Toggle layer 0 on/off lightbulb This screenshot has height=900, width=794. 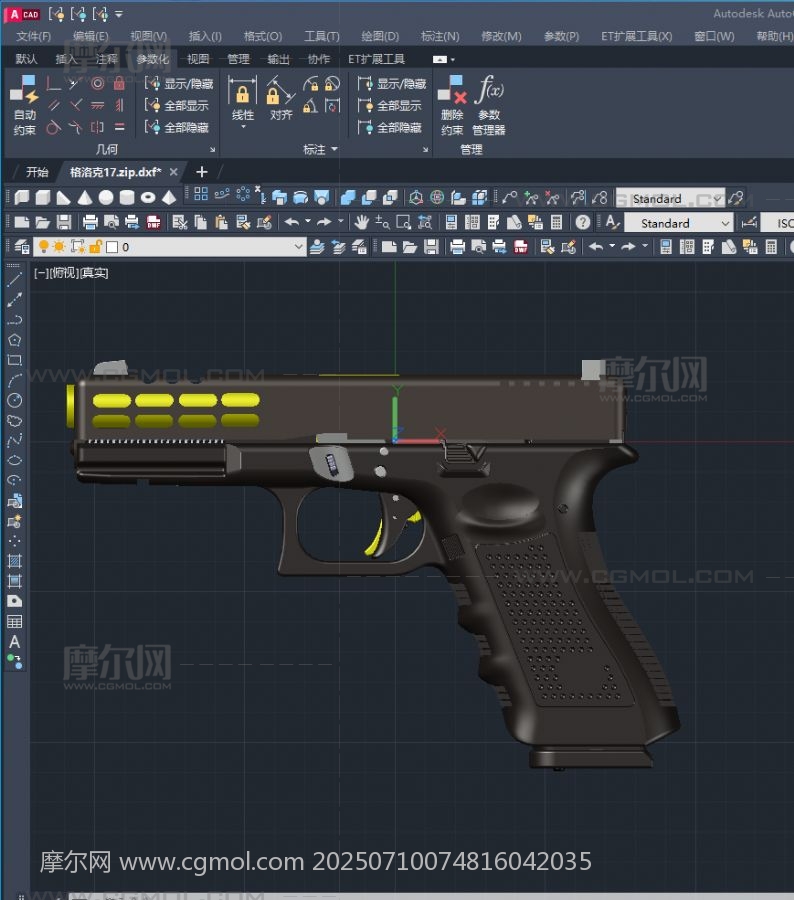click(43, 247)
